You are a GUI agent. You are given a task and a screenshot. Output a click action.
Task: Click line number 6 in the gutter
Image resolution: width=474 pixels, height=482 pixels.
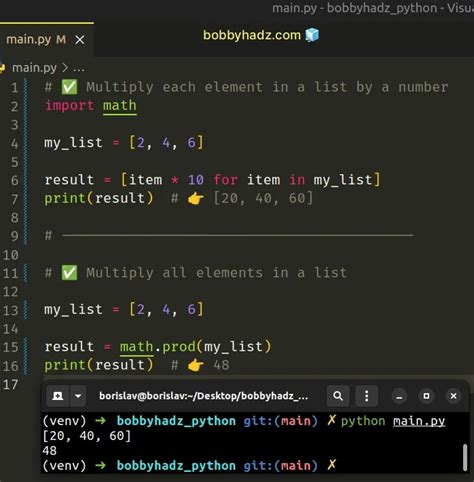[x=15, y=180]
